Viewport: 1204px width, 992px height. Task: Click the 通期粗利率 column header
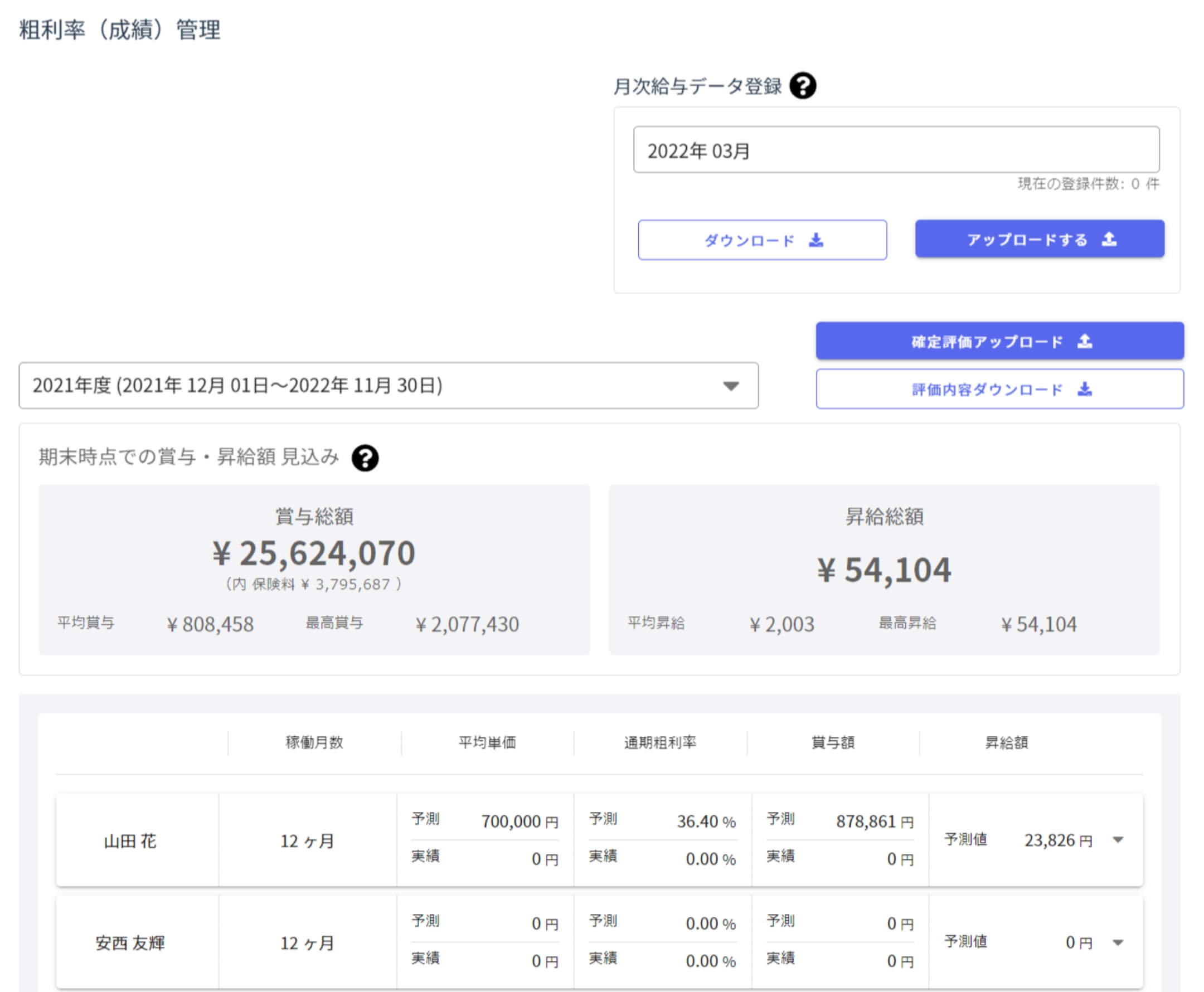pos(660,742)
